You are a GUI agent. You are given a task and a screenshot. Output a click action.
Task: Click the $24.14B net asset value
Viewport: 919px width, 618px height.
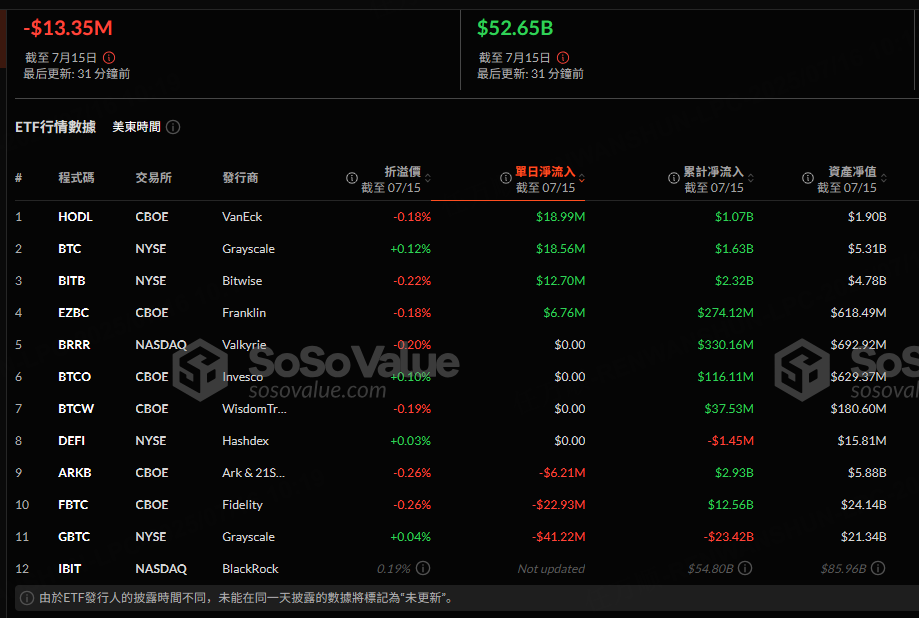(863, 504)
